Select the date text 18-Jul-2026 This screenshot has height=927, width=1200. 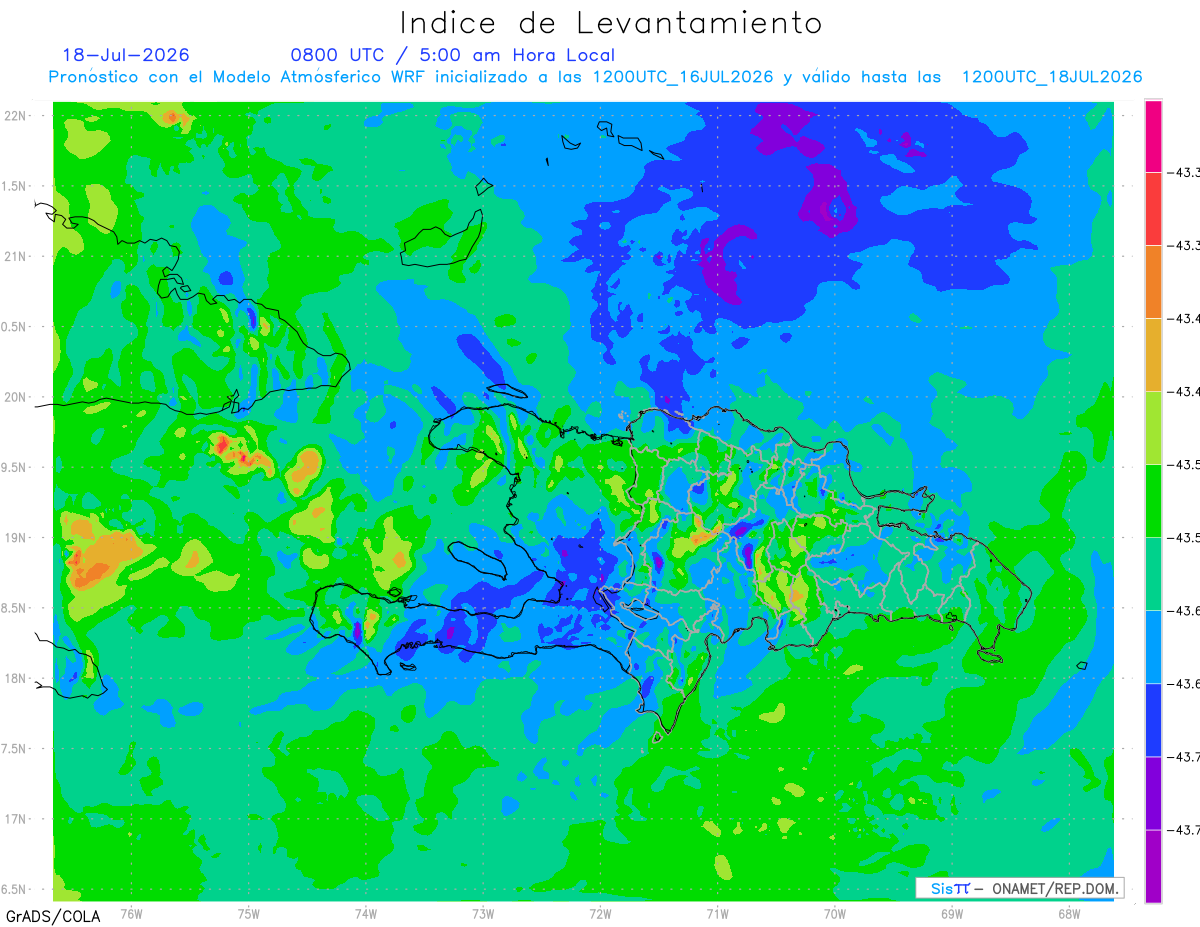point(126,55)
